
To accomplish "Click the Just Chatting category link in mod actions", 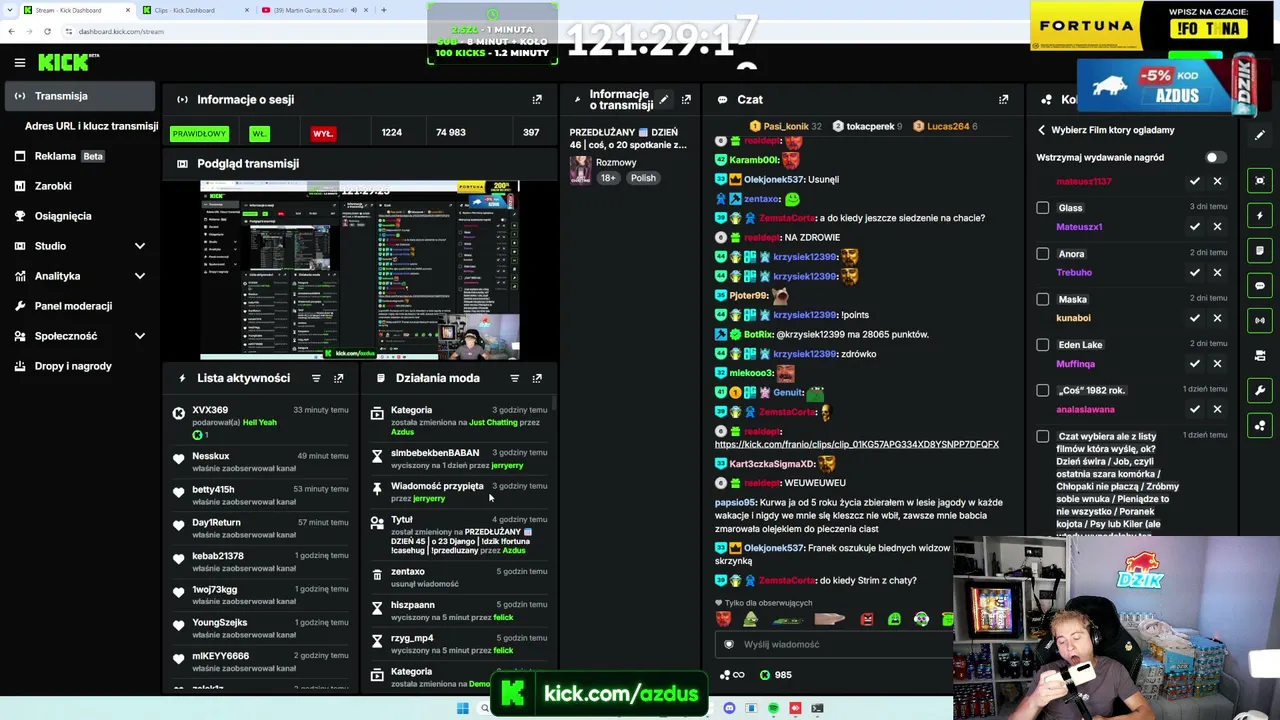I will pos(493,422).
